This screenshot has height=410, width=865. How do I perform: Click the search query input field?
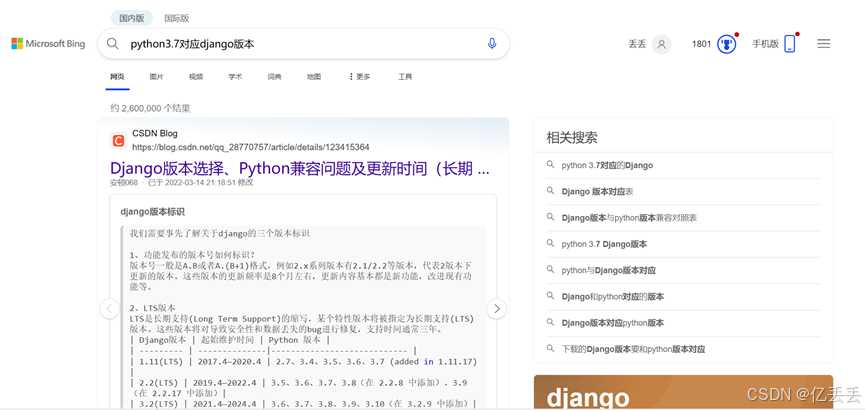point(303,44)
